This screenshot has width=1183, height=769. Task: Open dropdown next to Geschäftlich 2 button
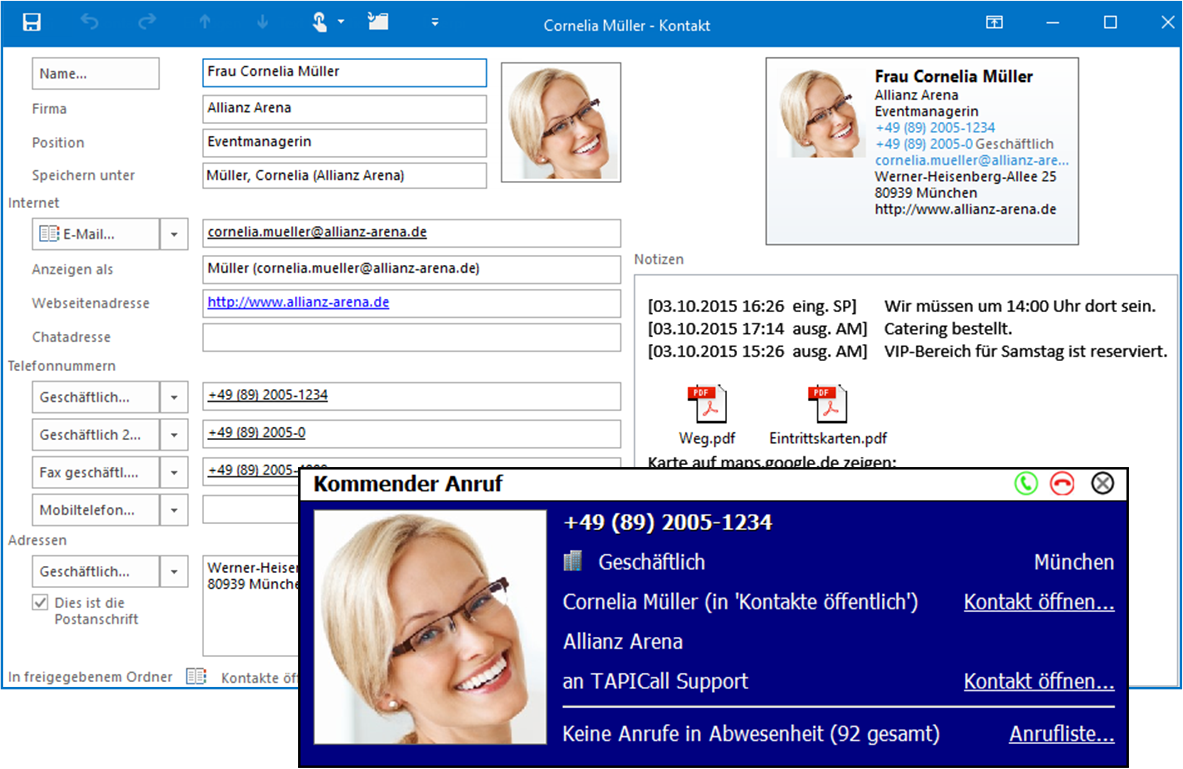(x=174, y=435)
